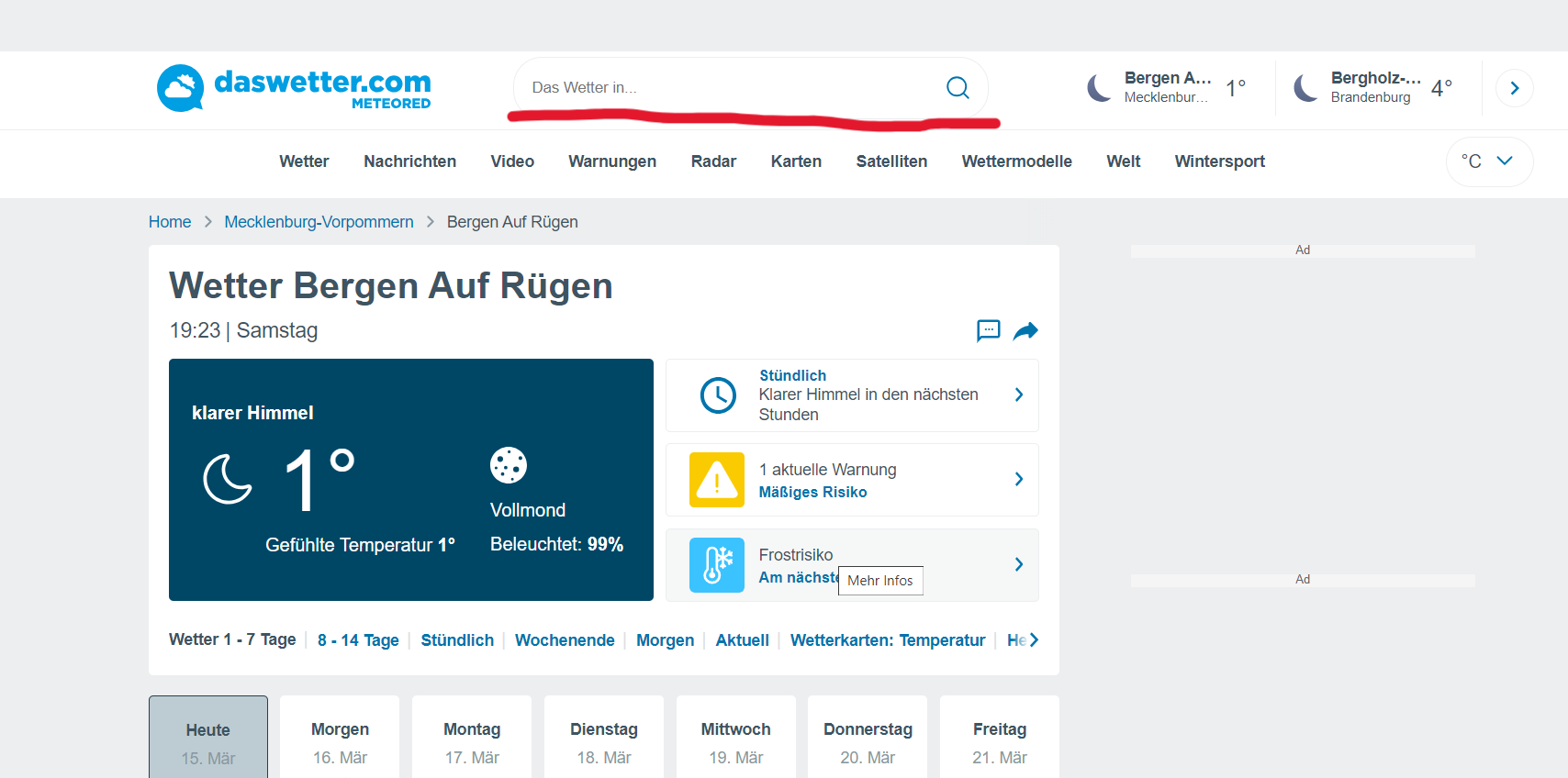Open the Welt menu item

pos(1123,161)
